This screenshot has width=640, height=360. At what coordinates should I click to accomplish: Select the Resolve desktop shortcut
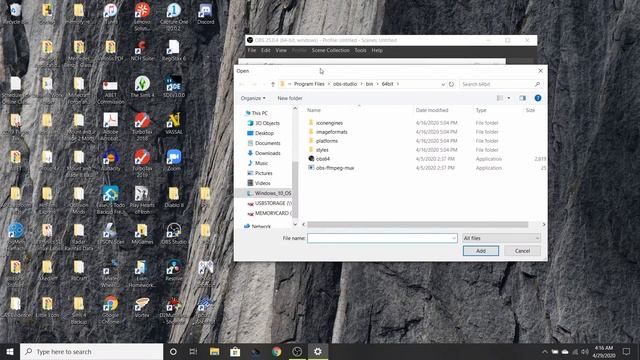coord(173,271)
